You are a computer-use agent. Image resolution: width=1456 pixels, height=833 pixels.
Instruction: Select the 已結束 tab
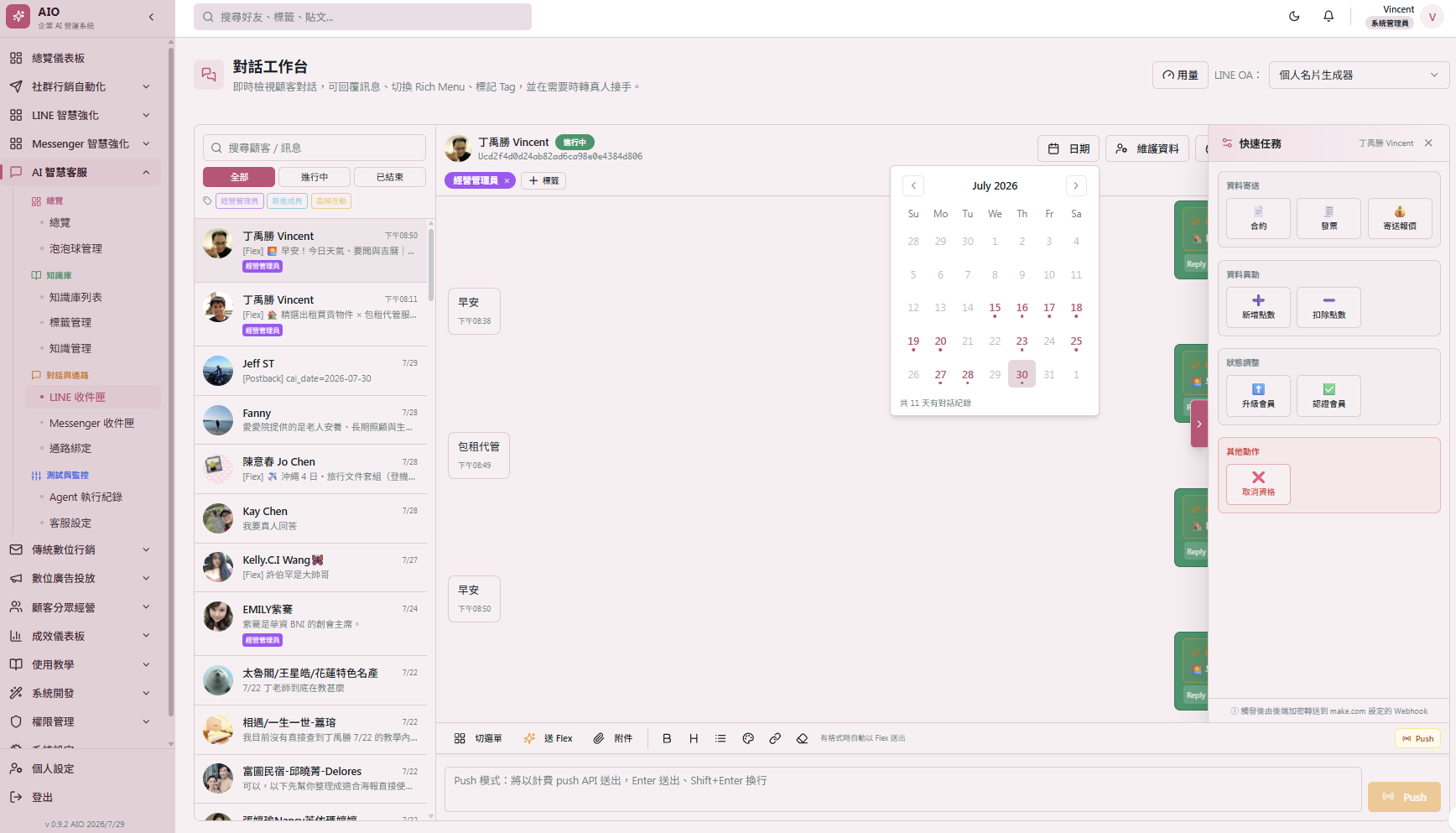[x=390, y=177]
